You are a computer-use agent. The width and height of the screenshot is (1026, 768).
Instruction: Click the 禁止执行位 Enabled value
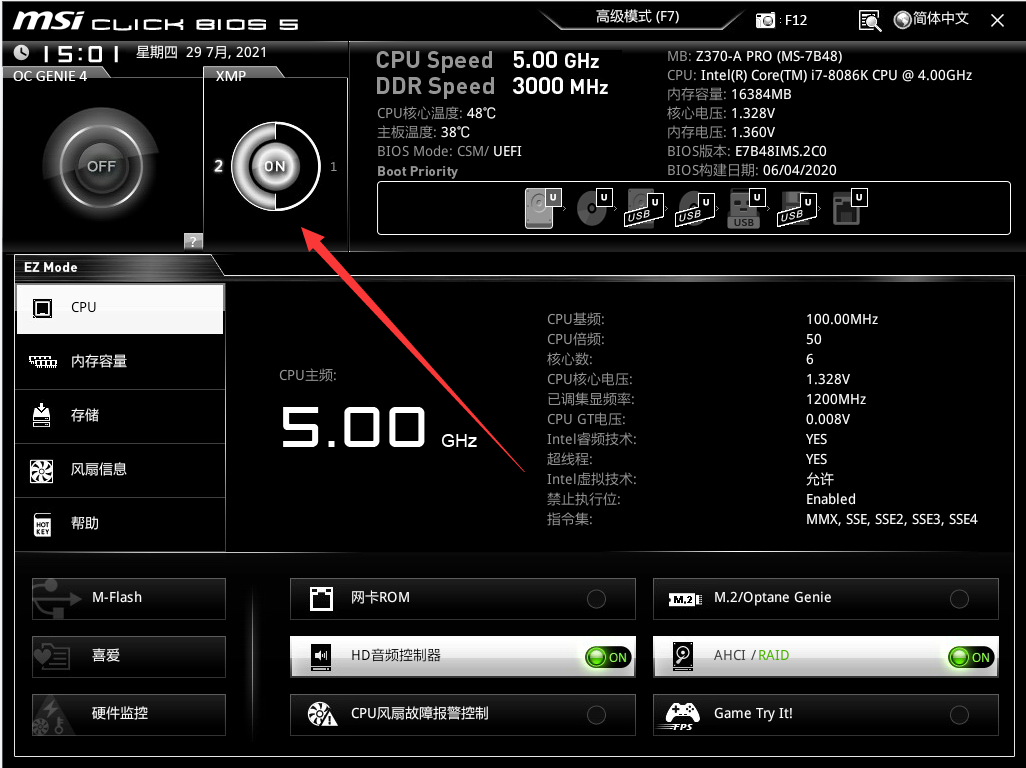pos(830,499)
